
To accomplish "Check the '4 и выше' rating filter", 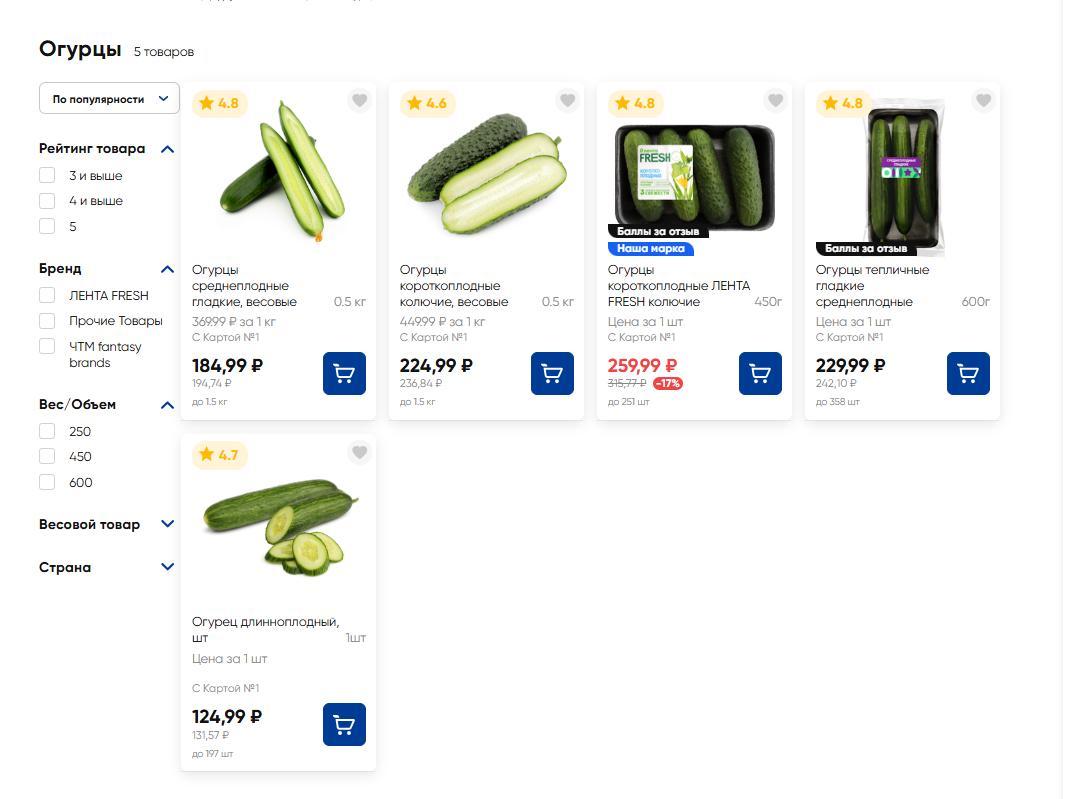I will click(47, 201).
